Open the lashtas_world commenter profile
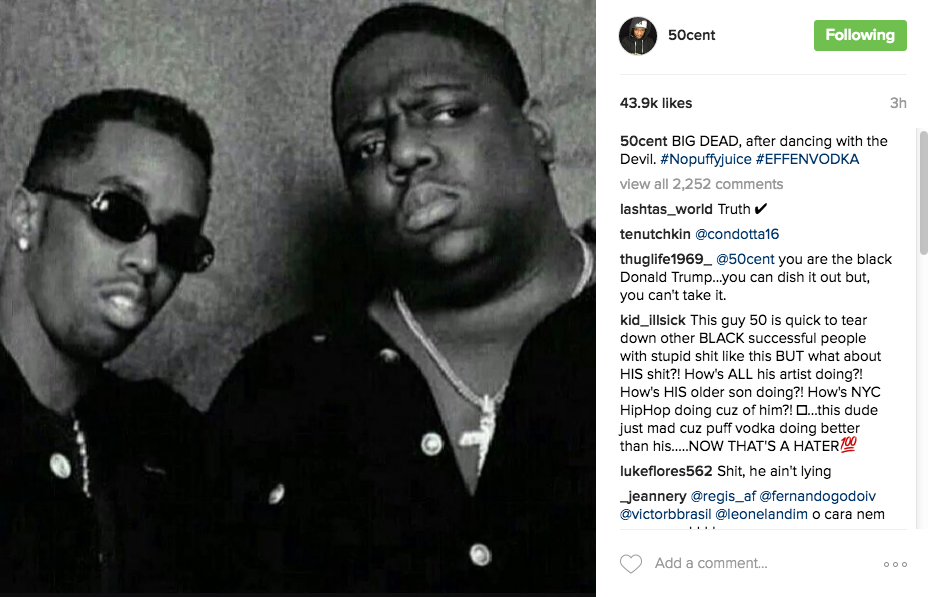The image size is (928, 597). [x=666, y=209]
